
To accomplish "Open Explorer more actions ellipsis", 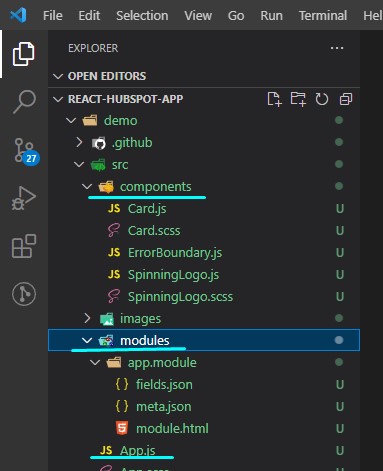I will [337, 48].
